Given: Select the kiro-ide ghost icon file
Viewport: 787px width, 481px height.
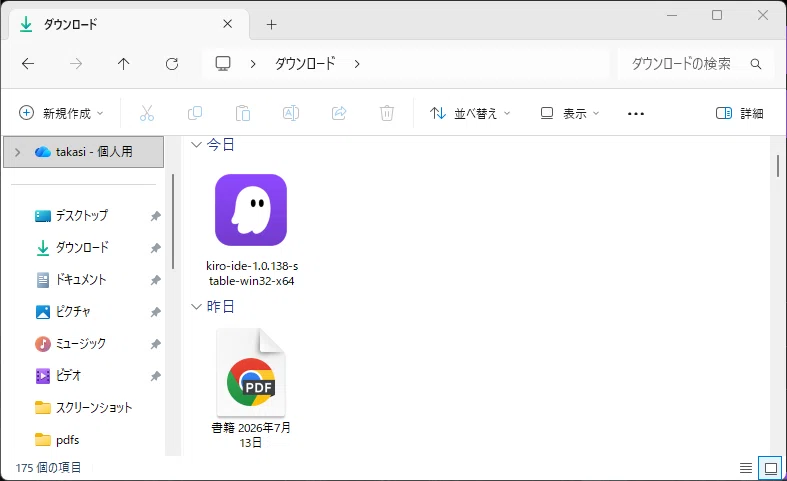Looking at the screenshot, I should [251, 210].
